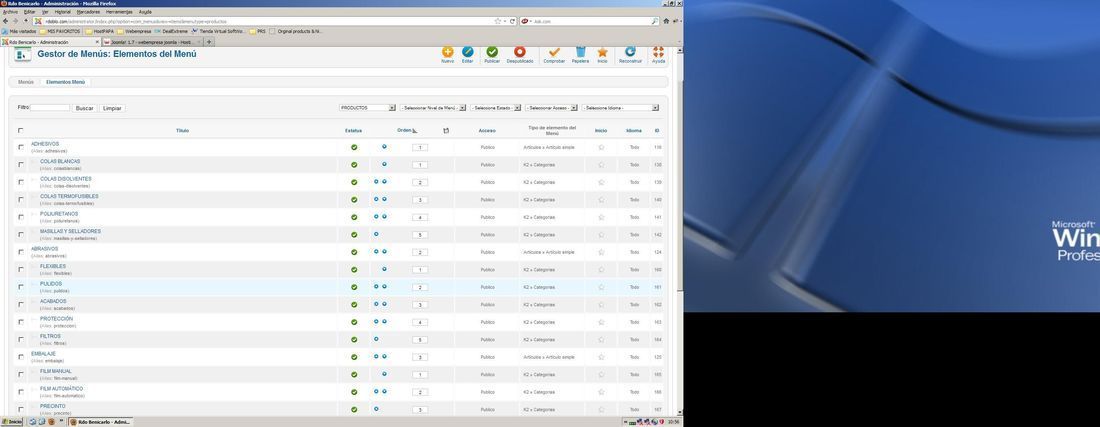Check the COLAS BLANCAS row checkbox
Image resolution: width=1100 pixels, height=427 pixels.
(x=21, y=165)
